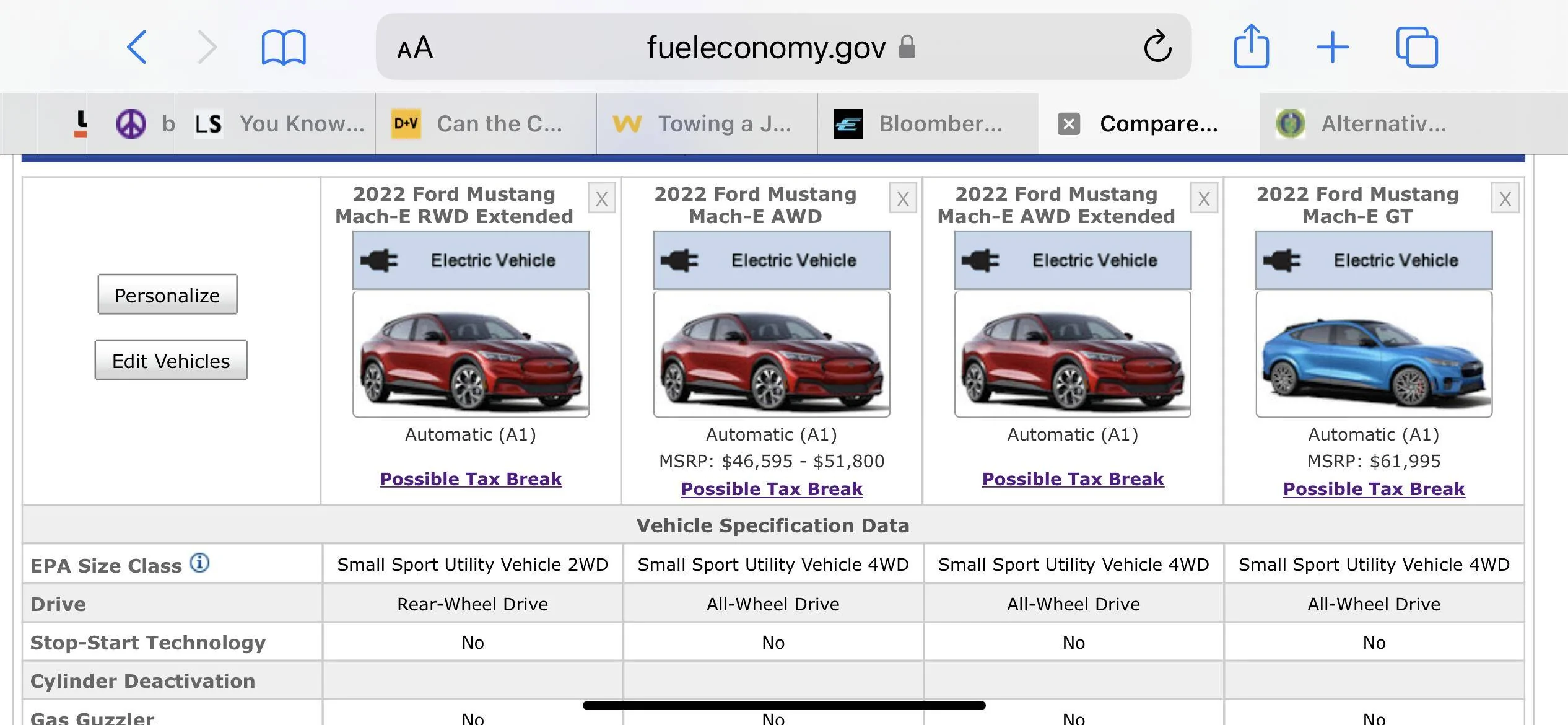
Task: Select the blue Mach-E GT thumbnail image
Action: 1374,354
